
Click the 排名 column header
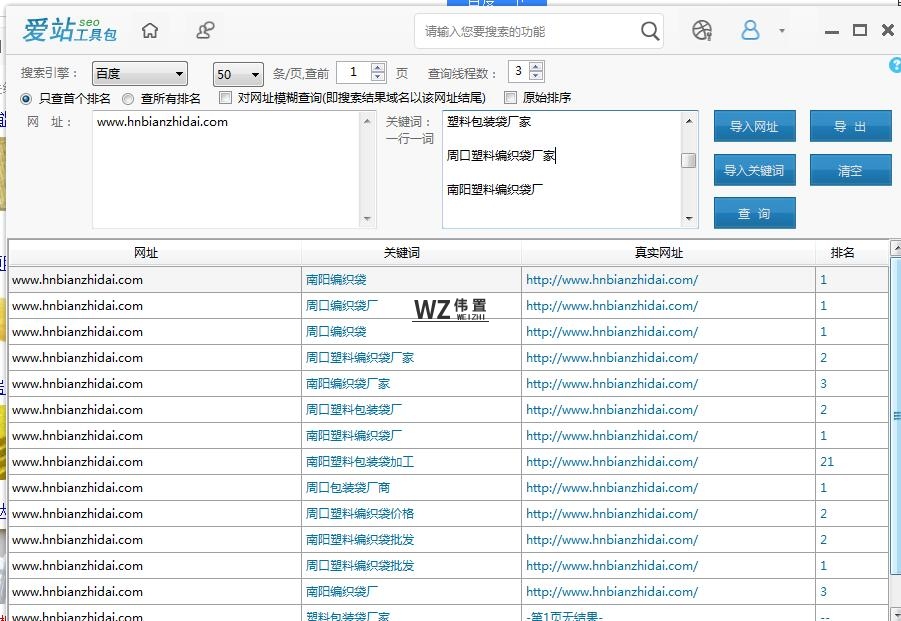click(x=842, y=253)
